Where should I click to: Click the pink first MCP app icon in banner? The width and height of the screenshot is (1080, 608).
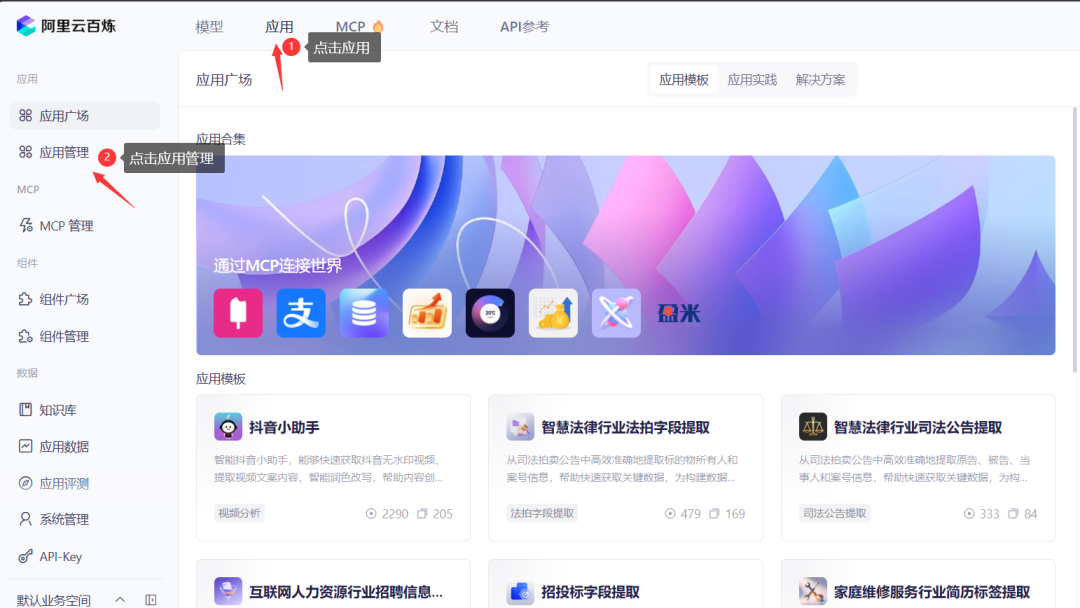click(x=238, y=313)
